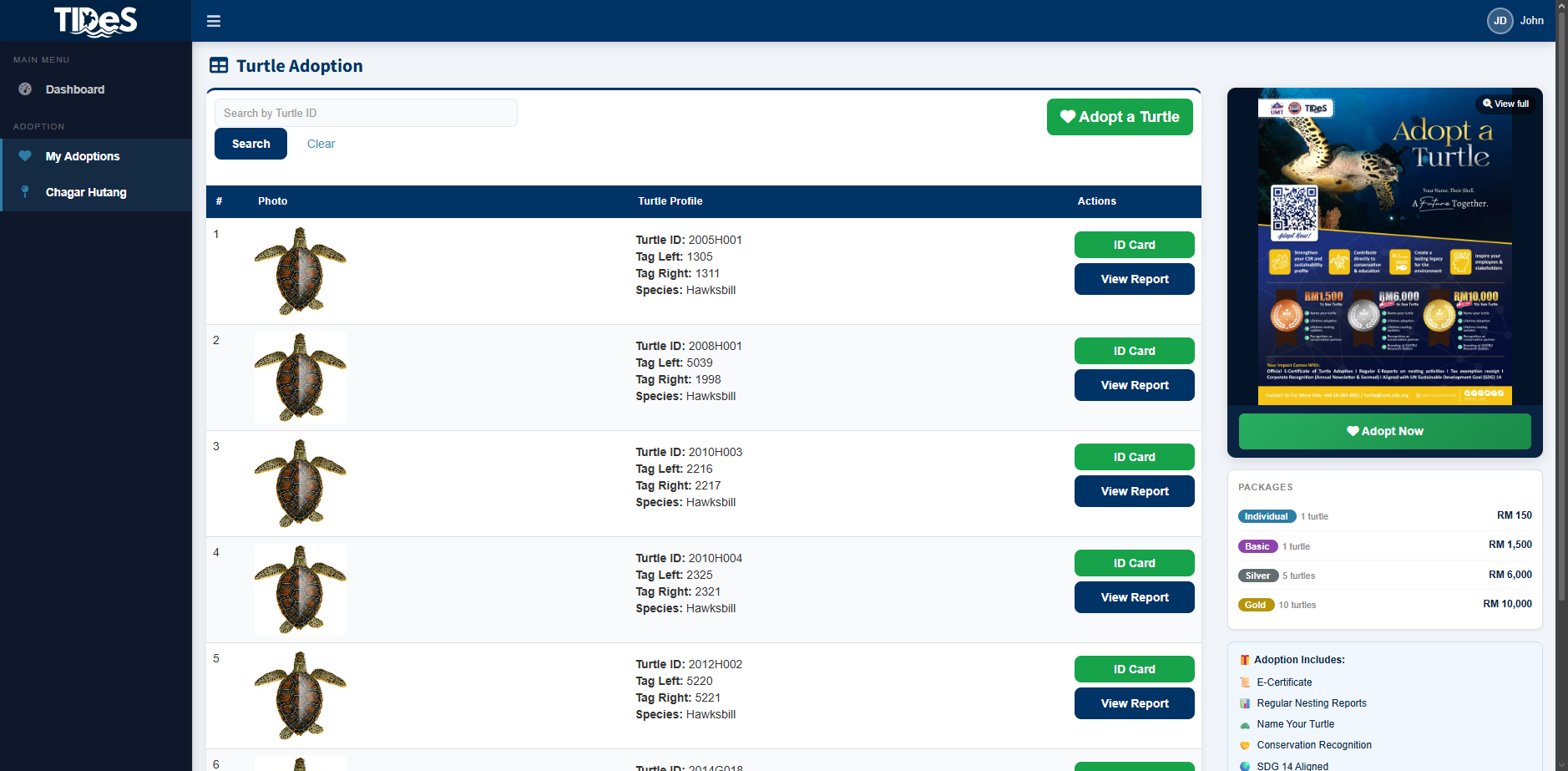Viewport: 1568px width, 771px height.
Task: Click the Gold package badge
Action: [x=1256, y=605]
